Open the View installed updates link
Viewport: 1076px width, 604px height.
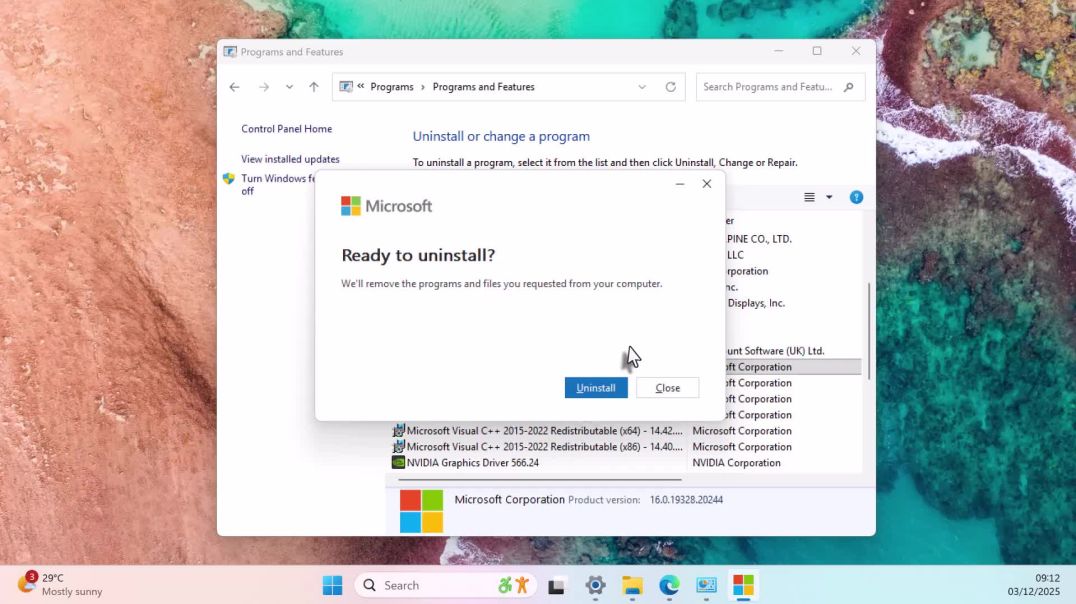tap(290, 158)
